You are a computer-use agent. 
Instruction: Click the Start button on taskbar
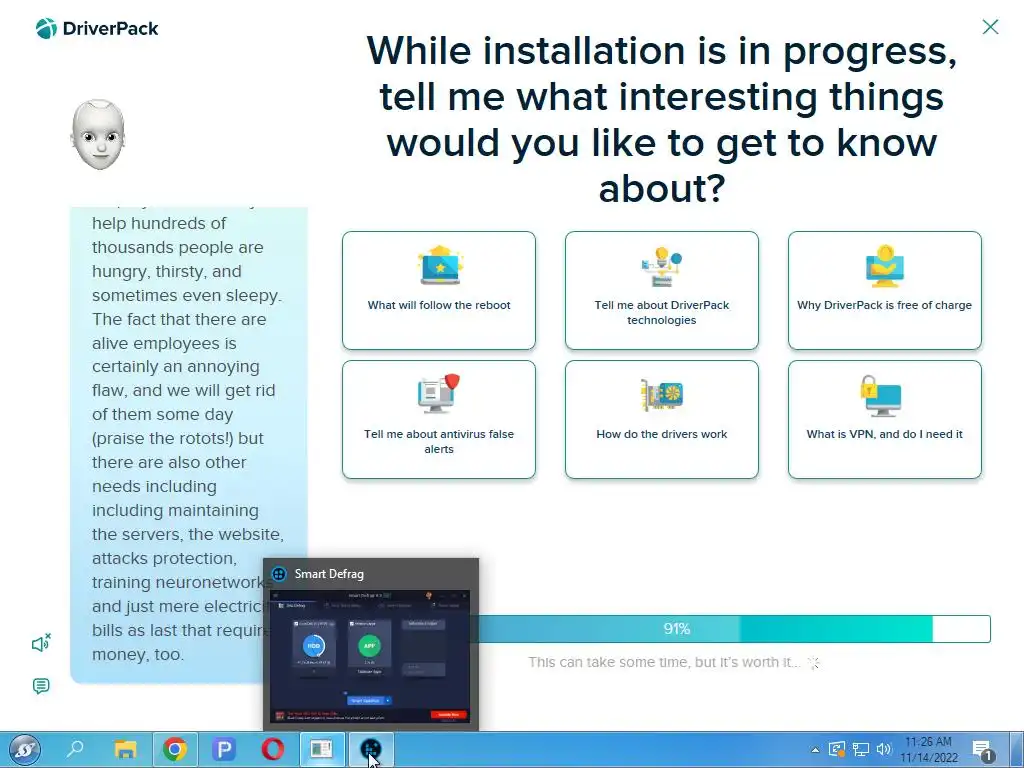coord(25,750)
